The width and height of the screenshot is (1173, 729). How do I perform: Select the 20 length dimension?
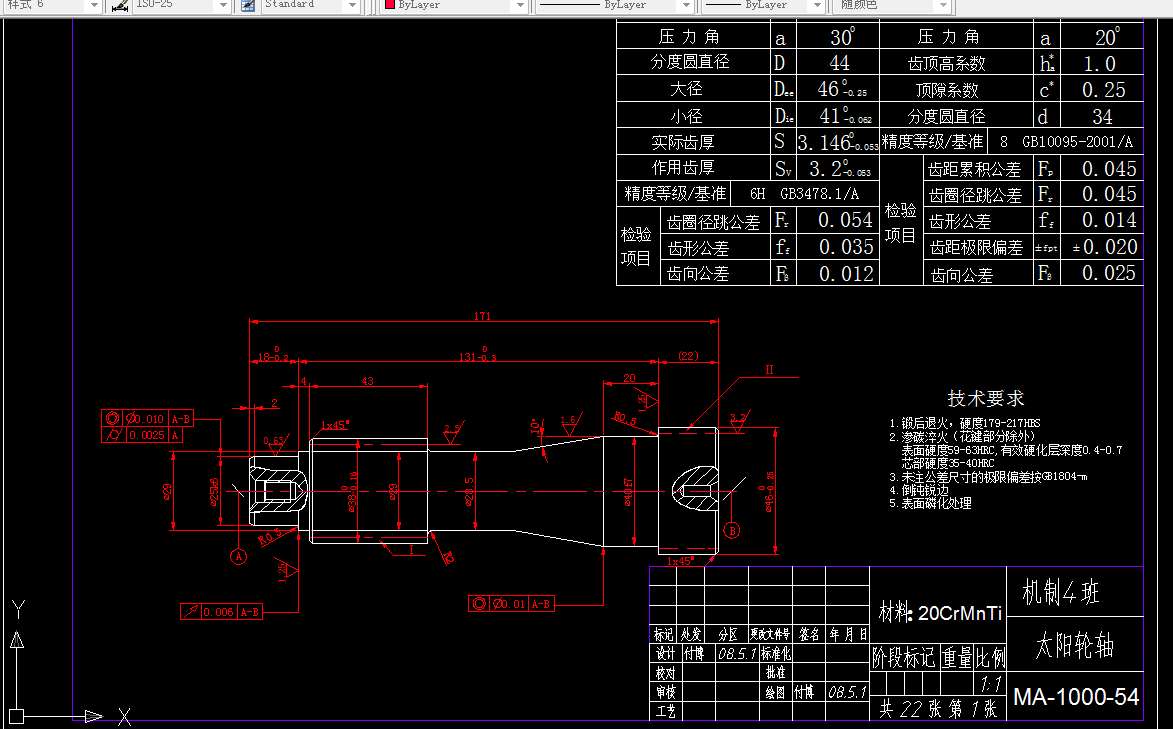point(629,378)
